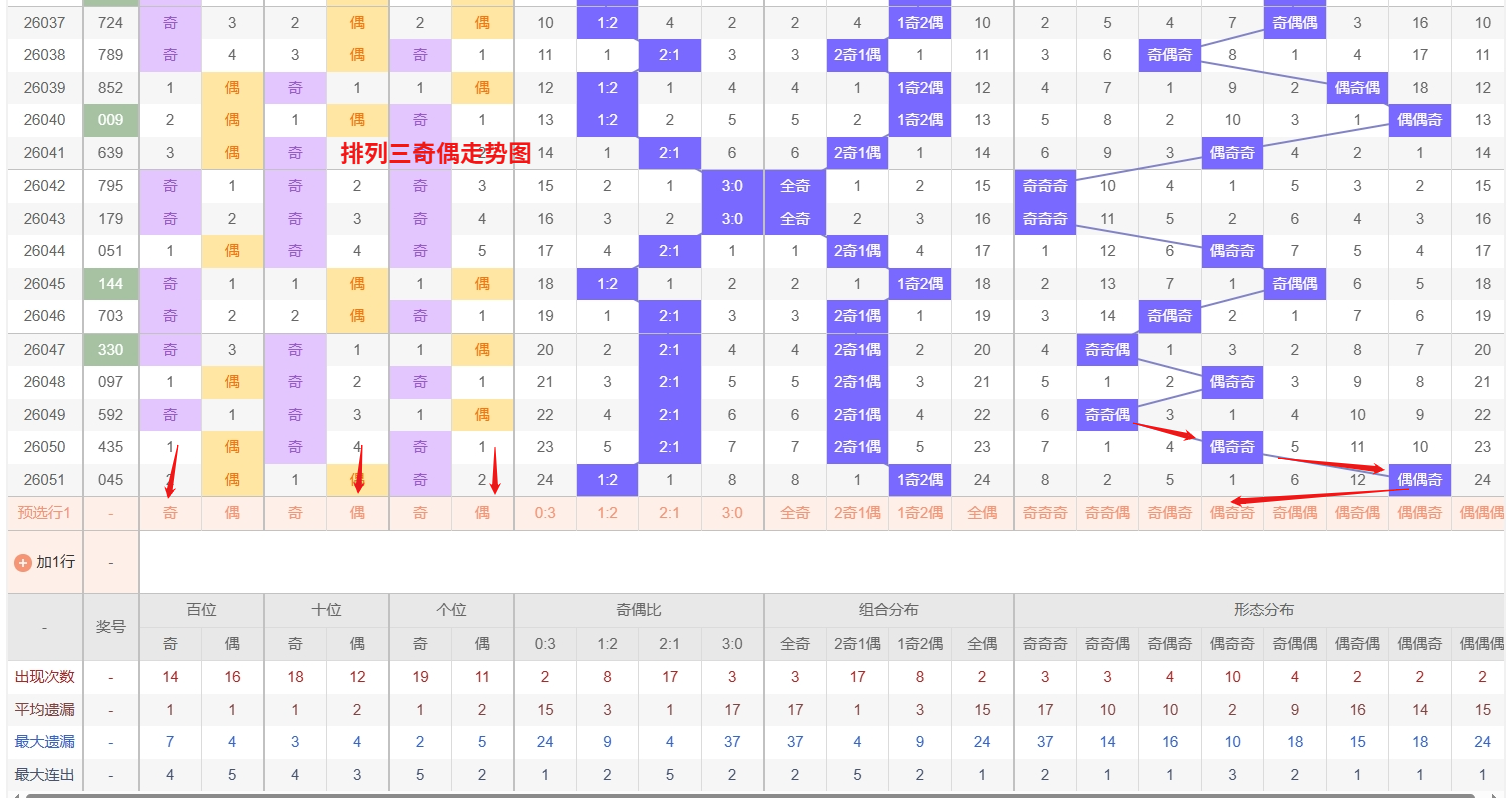Toggle the 0:3 ratio in 预选行1
The width and height of the screenshot is (1508, 798).
(544, 512)
